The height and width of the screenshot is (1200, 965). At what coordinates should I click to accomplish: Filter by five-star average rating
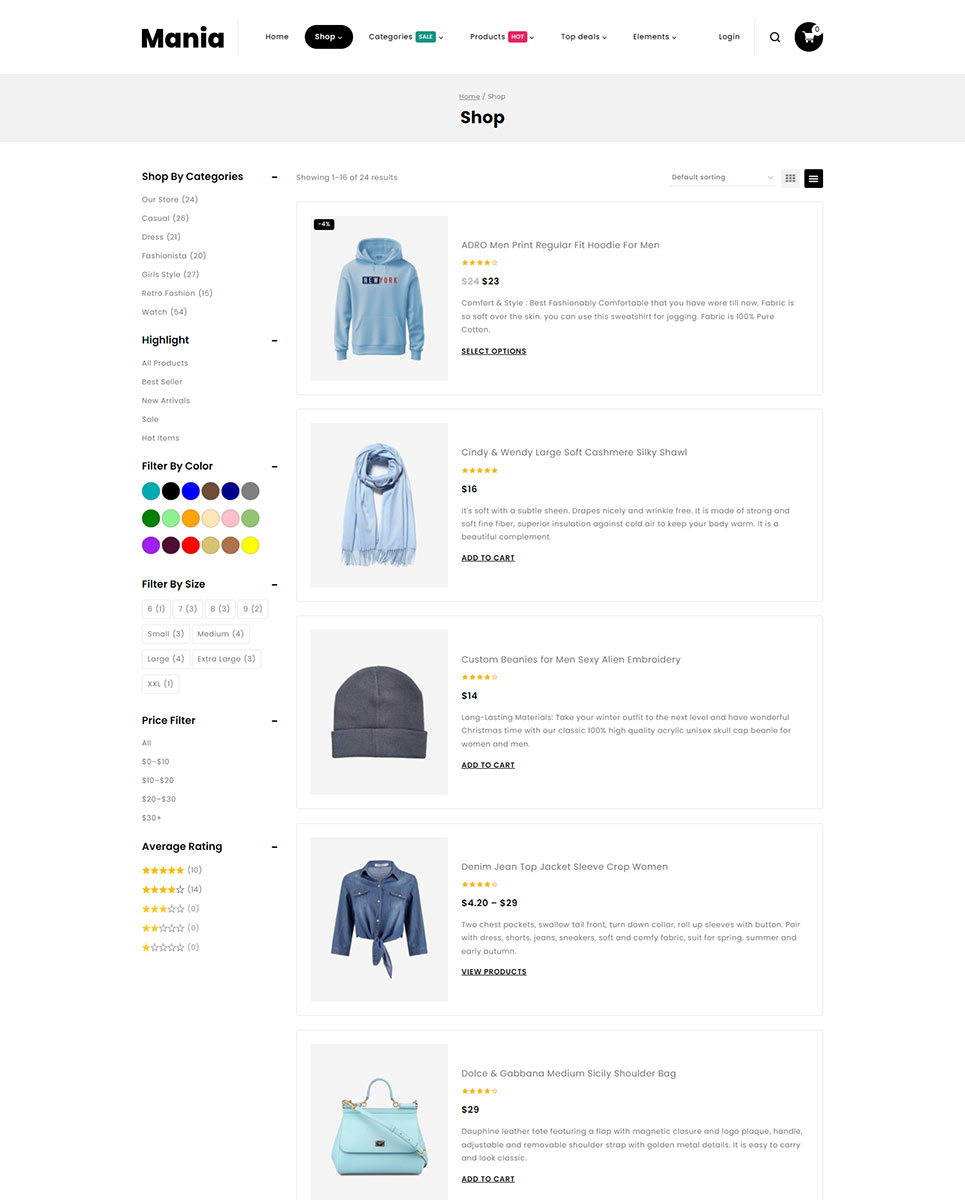tap(172, 870)
